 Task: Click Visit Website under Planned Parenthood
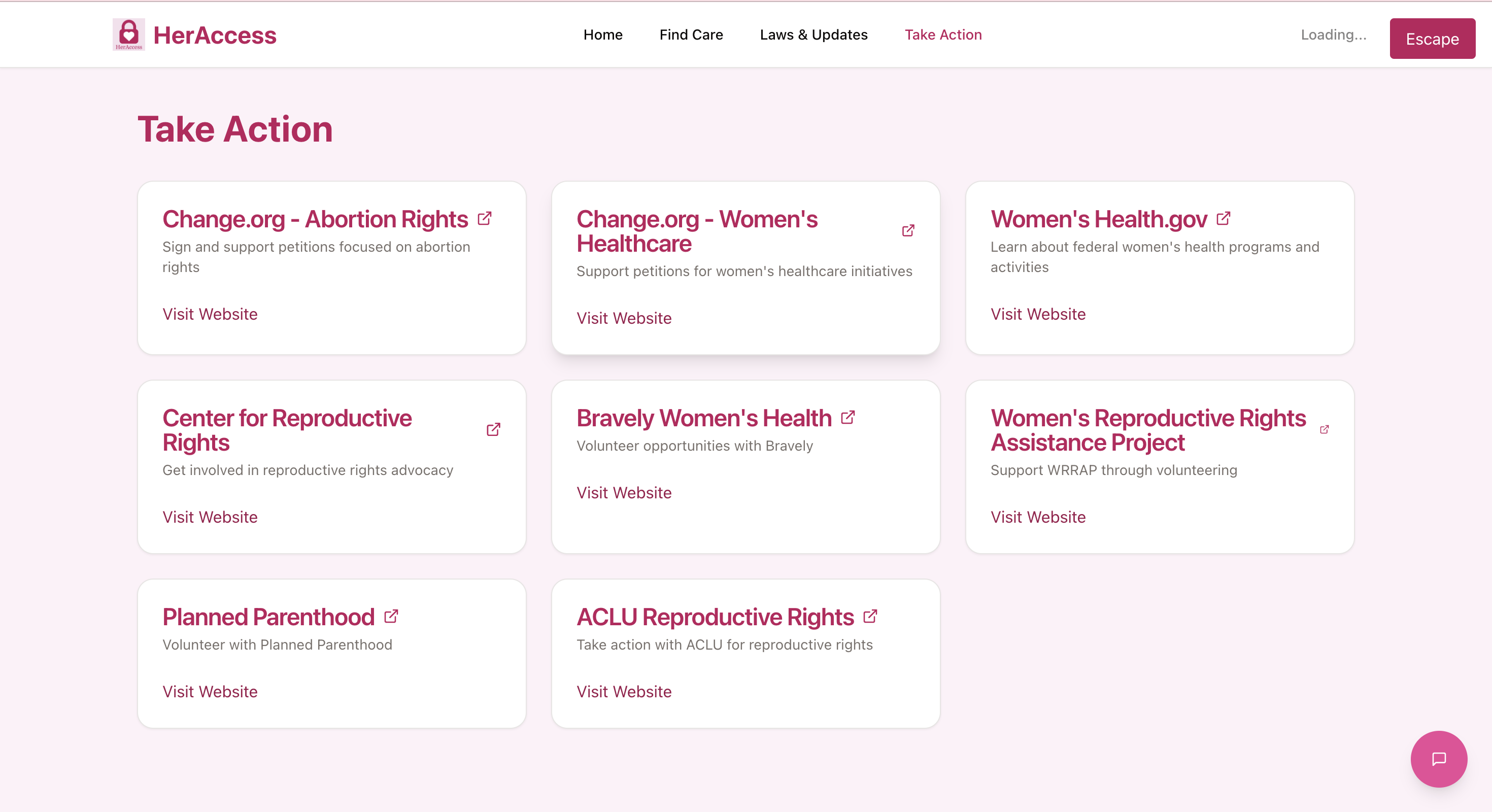210,692
